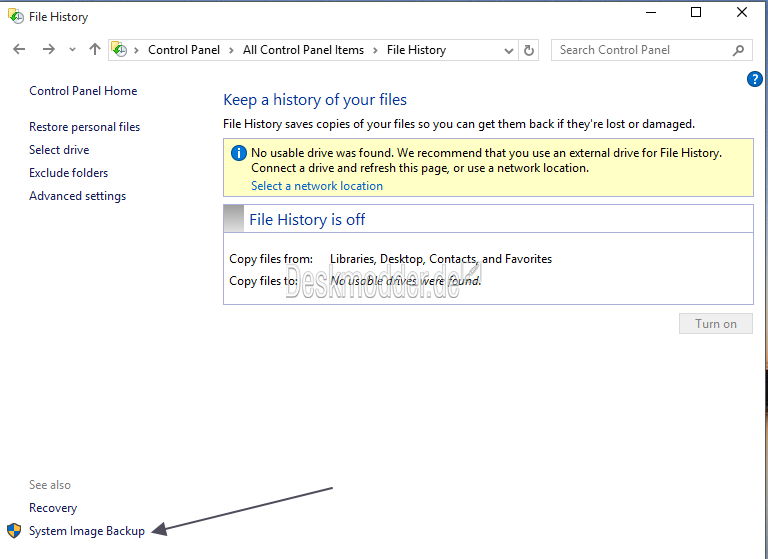Click the 'See also' heading
This screenshot has height=559, width=768.
pyautogui.click(x=50, y=485)
